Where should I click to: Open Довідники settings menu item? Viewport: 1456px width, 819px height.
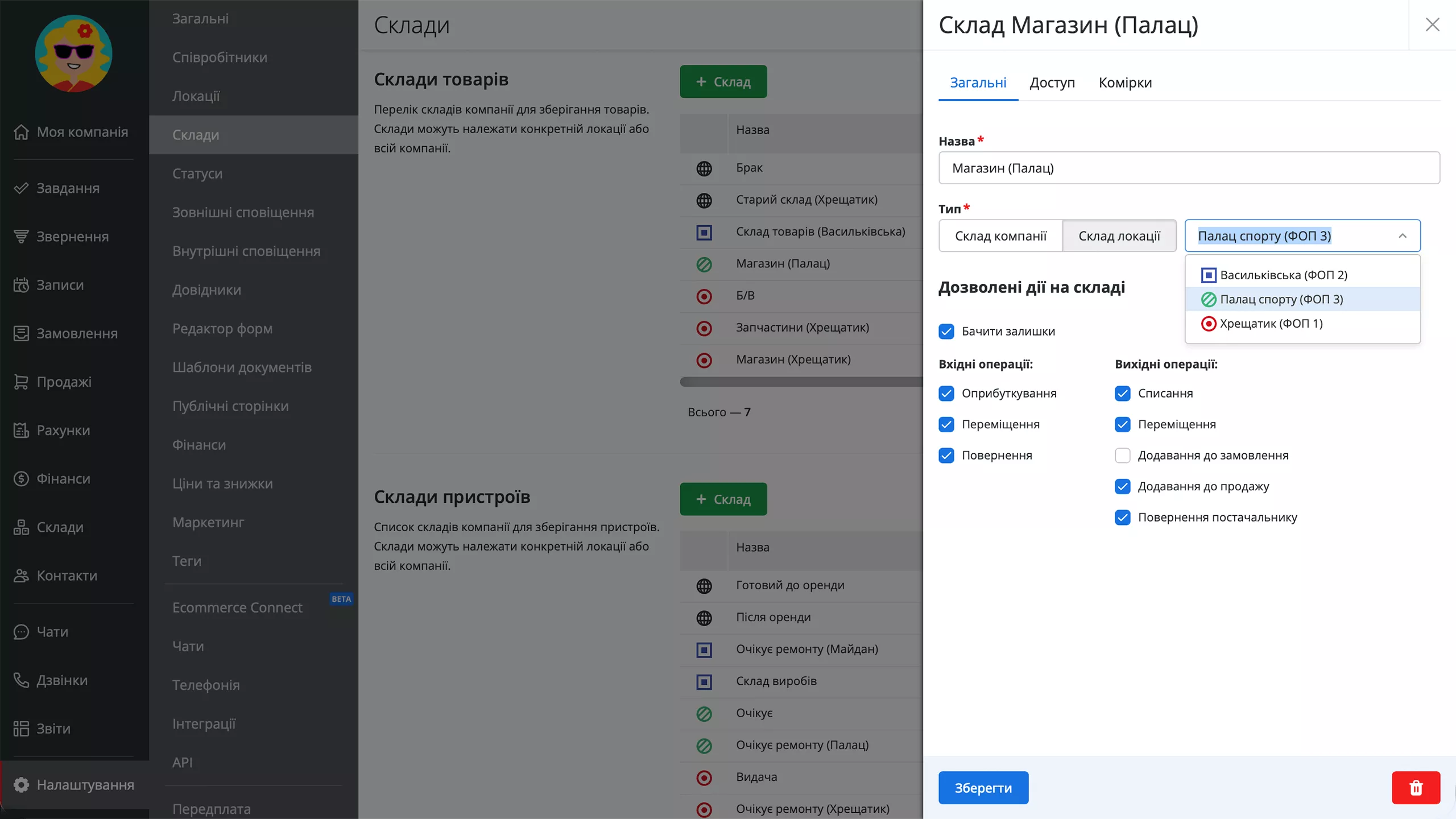point(254,290)
